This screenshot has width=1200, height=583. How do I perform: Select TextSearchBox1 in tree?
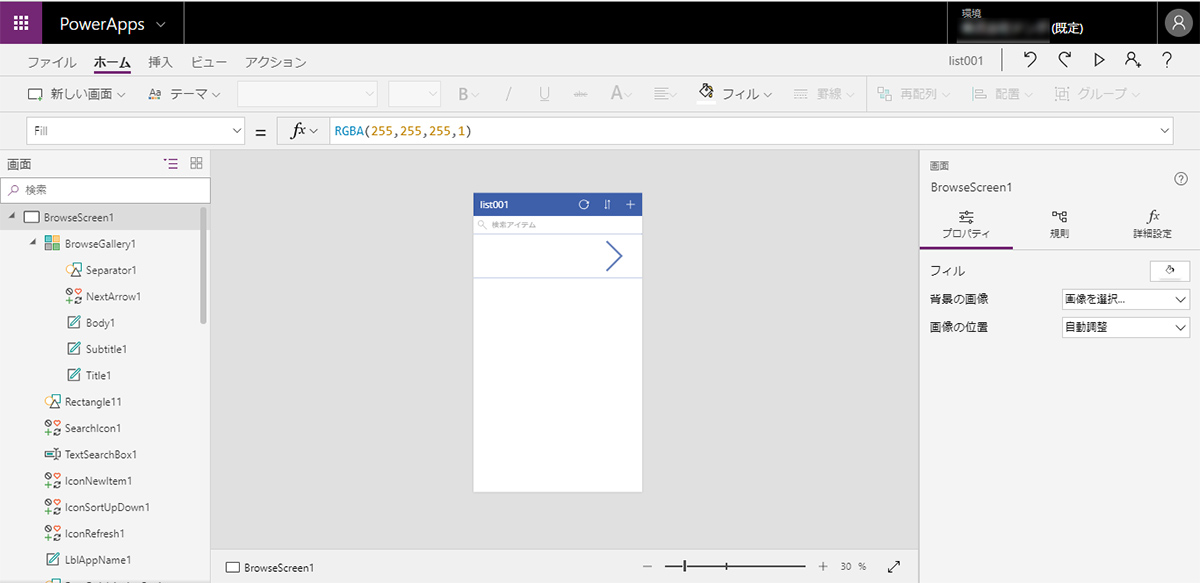click(x=101, y=454)
